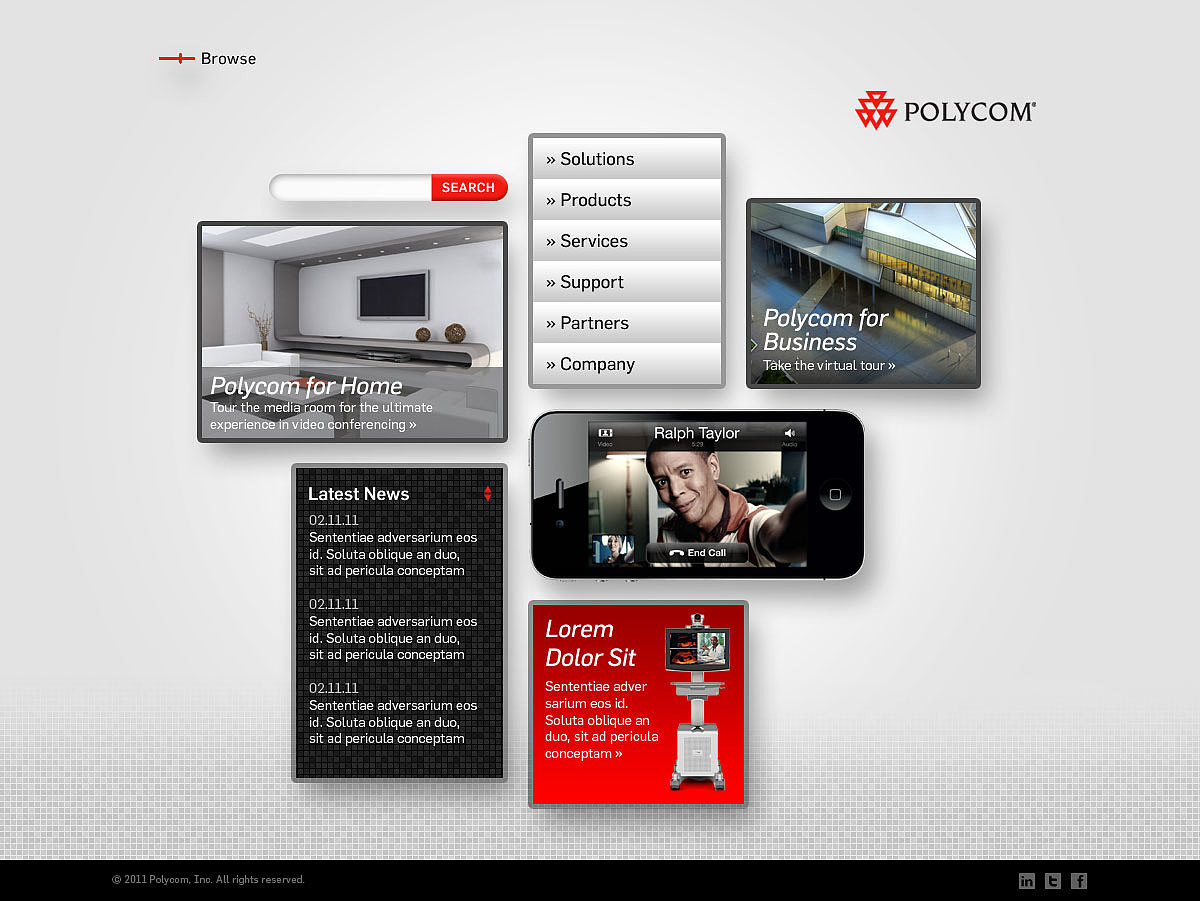
Task: Click Take the virtual tour link
Action: click(829, 366)
